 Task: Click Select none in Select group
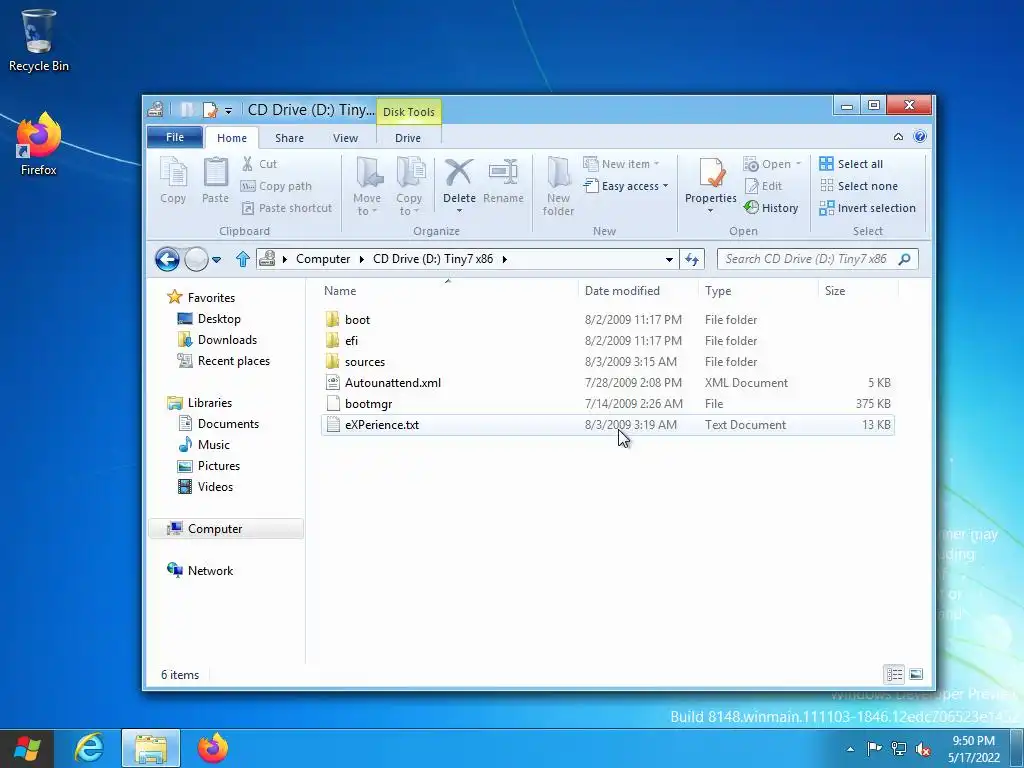pyautogui.click(x=859, y=186)
